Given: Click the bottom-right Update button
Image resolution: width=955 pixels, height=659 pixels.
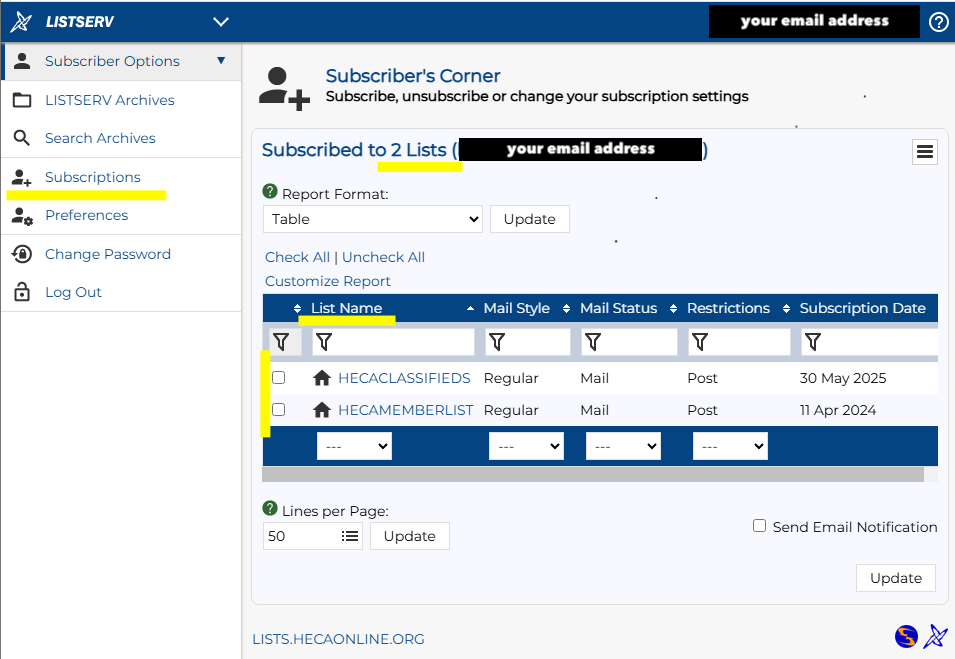Looking at the screenshot, I should 896,578.
